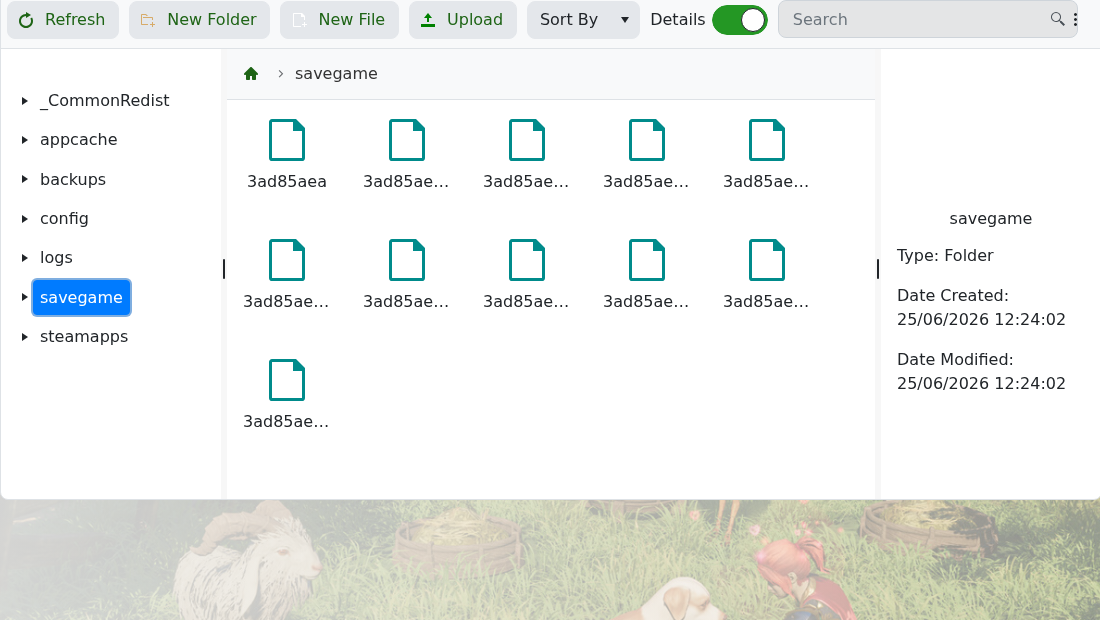This screenshot has height=620, width=1100.
Task: Select third file icon in first row
Action: click(x=527, y=140)
